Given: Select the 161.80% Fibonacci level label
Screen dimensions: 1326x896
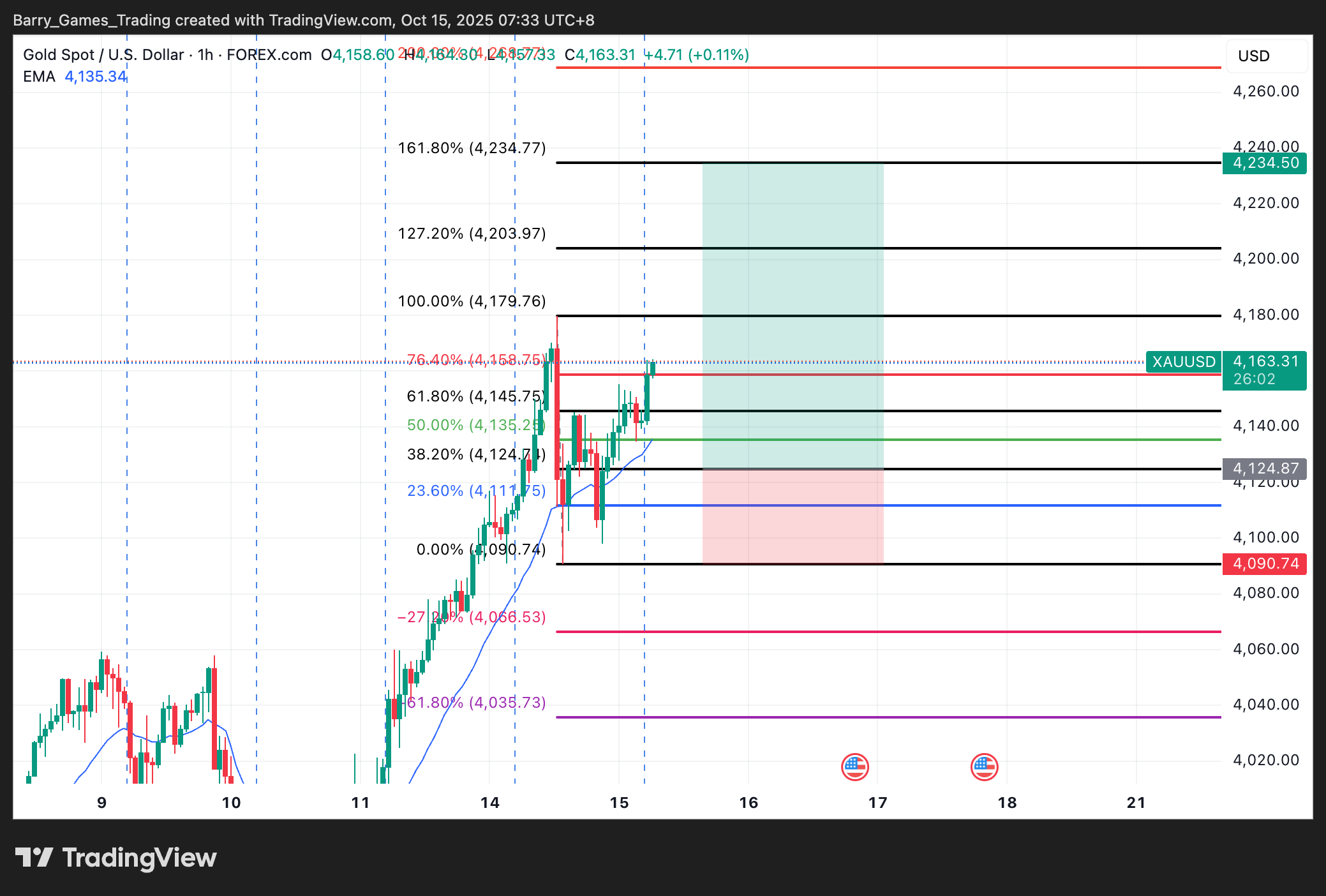Looking at the screenshot, I should pyautogui.click(x=472, y=149).
